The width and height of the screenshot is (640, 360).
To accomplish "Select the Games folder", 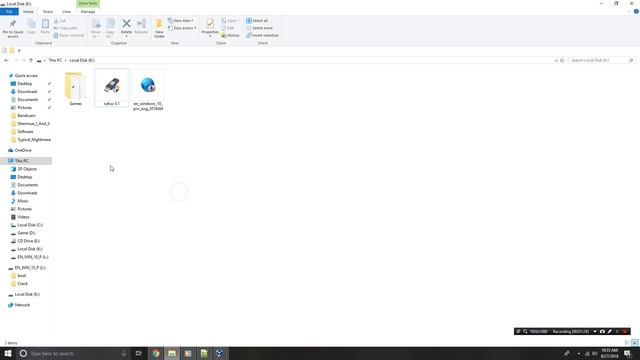I will tap(76, 89).
